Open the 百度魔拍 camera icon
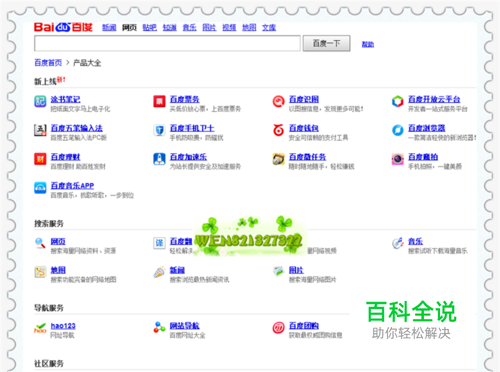The image size is (500, 372). pyautogui.click(x=398, y=159)
